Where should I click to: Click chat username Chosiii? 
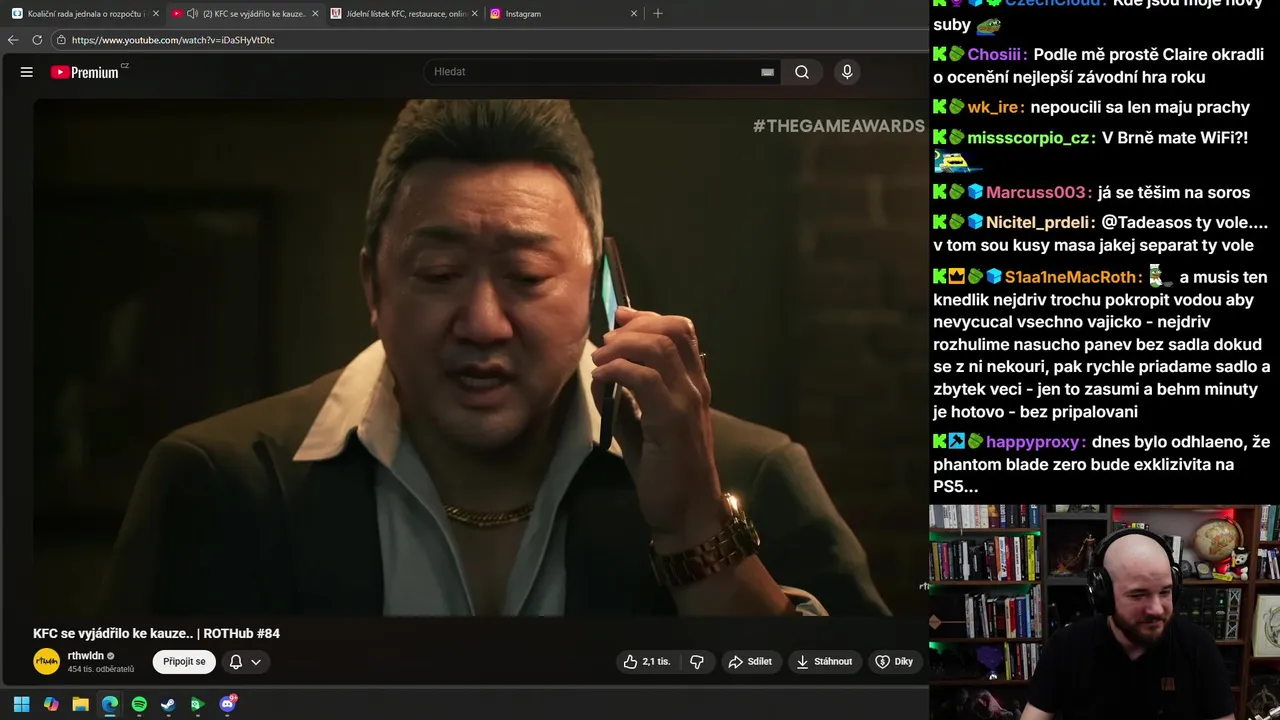pos(995,55)
